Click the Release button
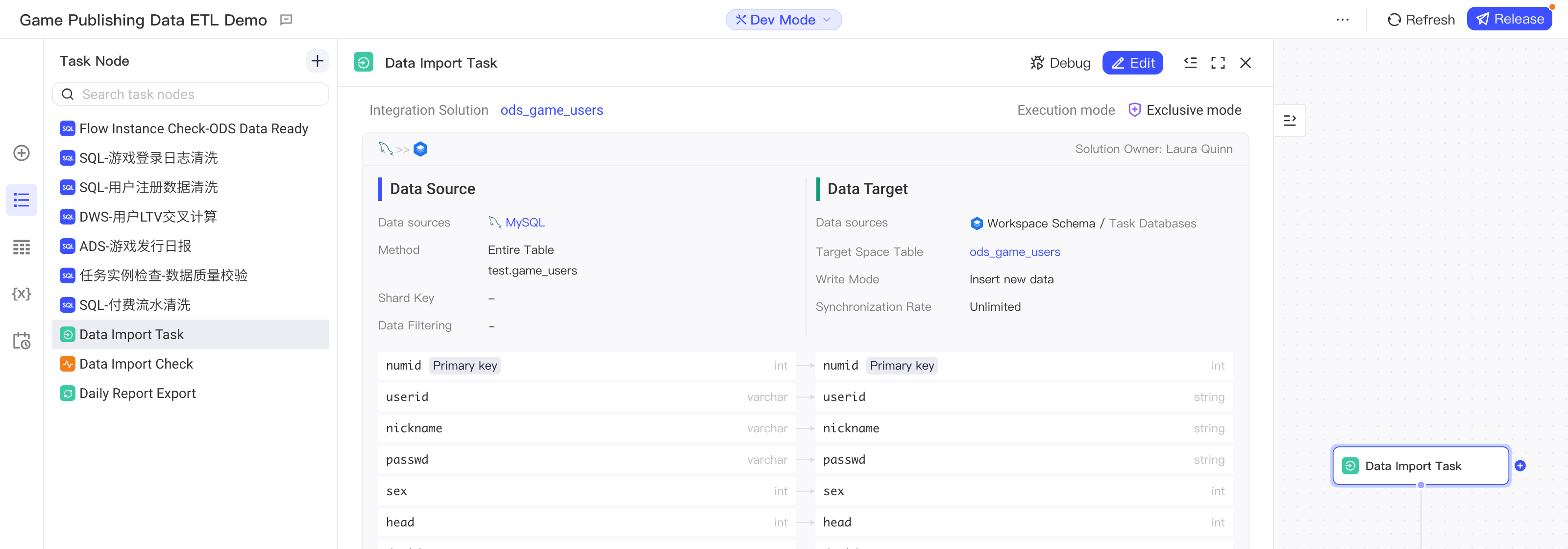The height and width of the screenshot is (549, 1568). pyautogui.click(x=1509, y=19)
